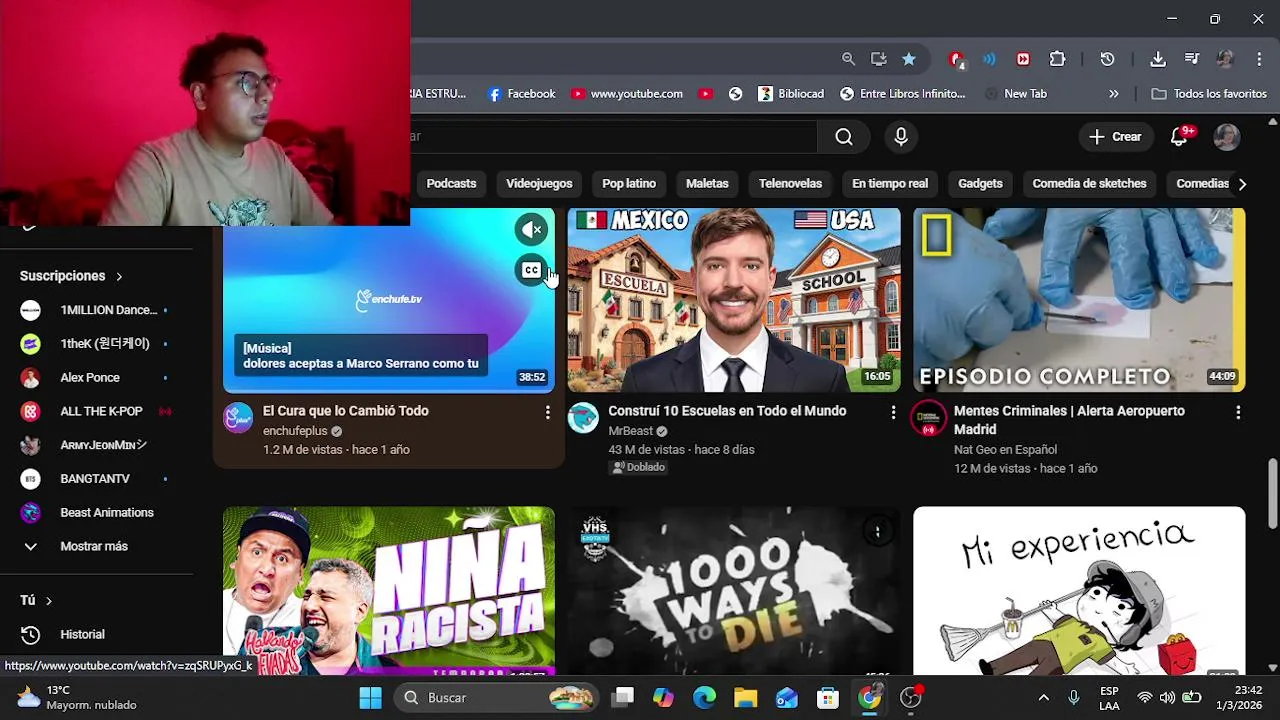Open Facebook bookmark
Viewport: 1280px width, 720px height.
(x=522, y=94)
